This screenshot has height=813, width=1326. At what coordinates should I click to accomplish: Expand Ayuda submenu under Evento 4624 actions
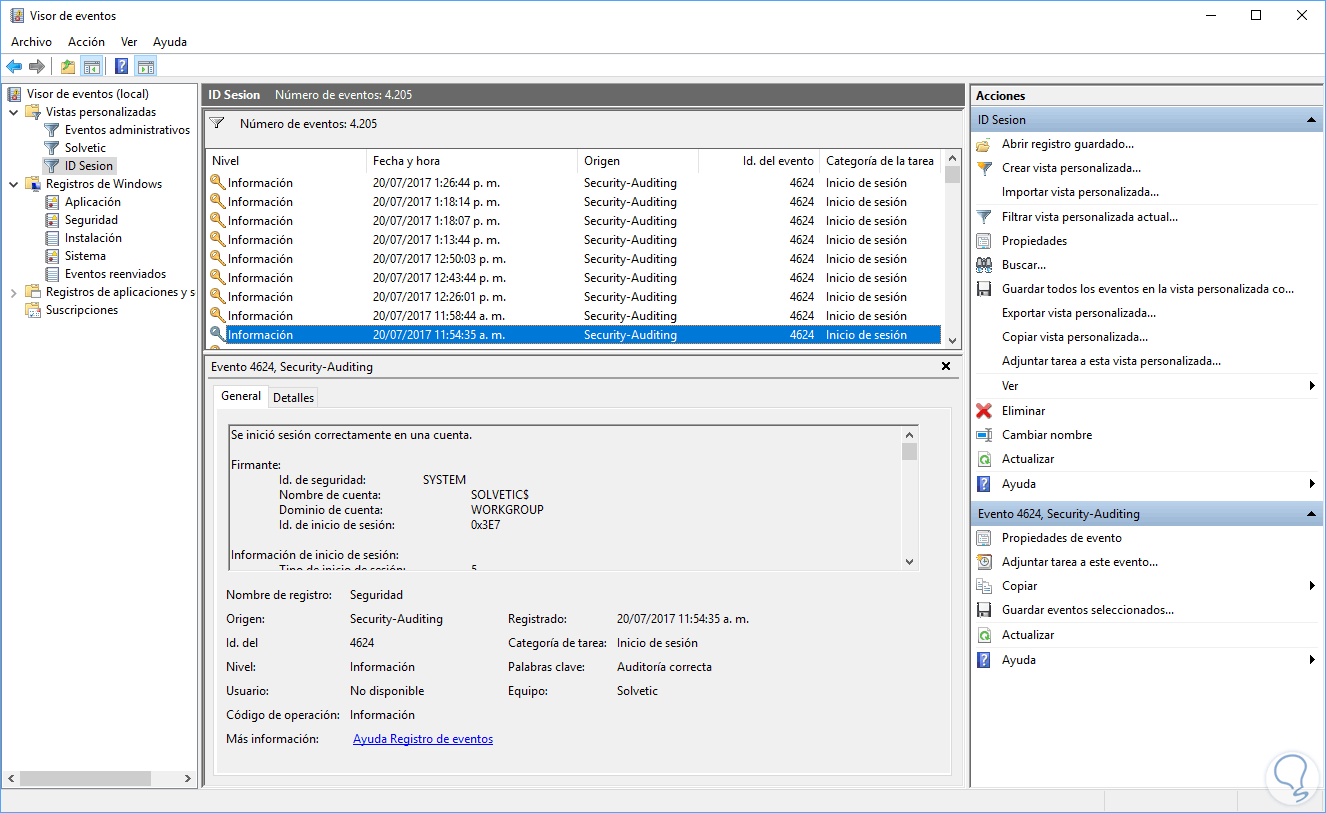tap(1312, 660)
